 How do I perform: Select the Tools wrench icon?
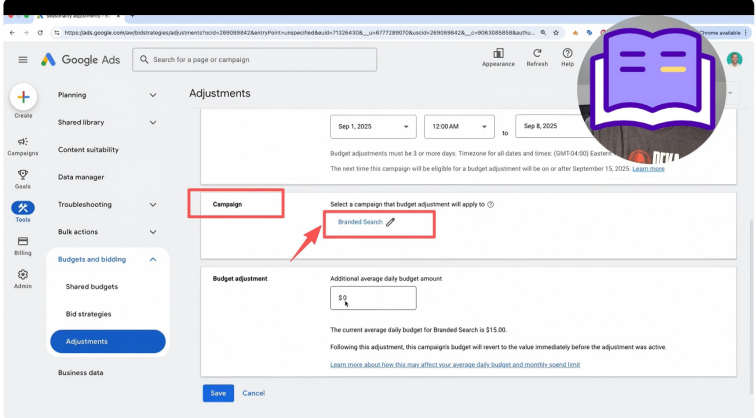(x=23, y=208)
